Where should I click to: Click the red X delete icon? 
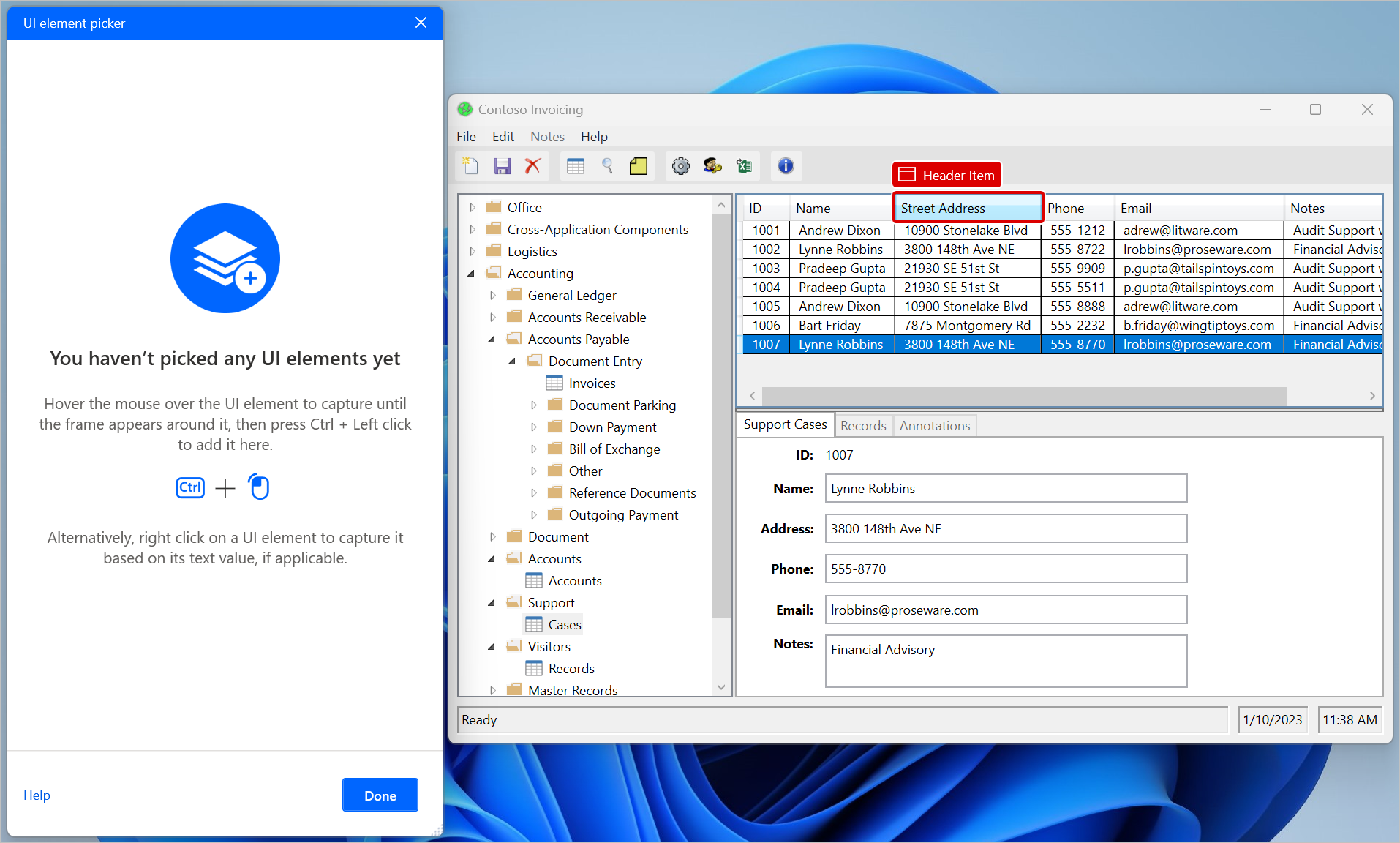coord(532,166)
